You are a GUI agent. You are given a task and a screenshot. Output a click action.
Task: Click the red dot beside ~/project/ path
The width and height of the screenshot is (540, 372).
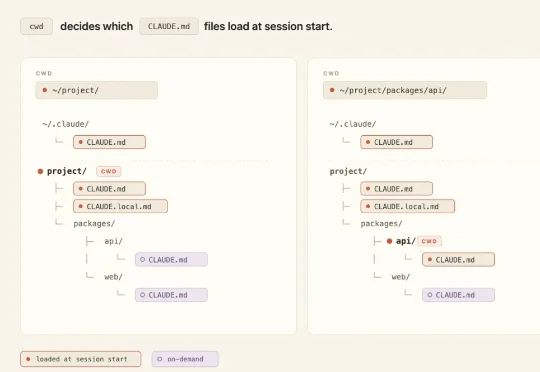tap(45, 90)
